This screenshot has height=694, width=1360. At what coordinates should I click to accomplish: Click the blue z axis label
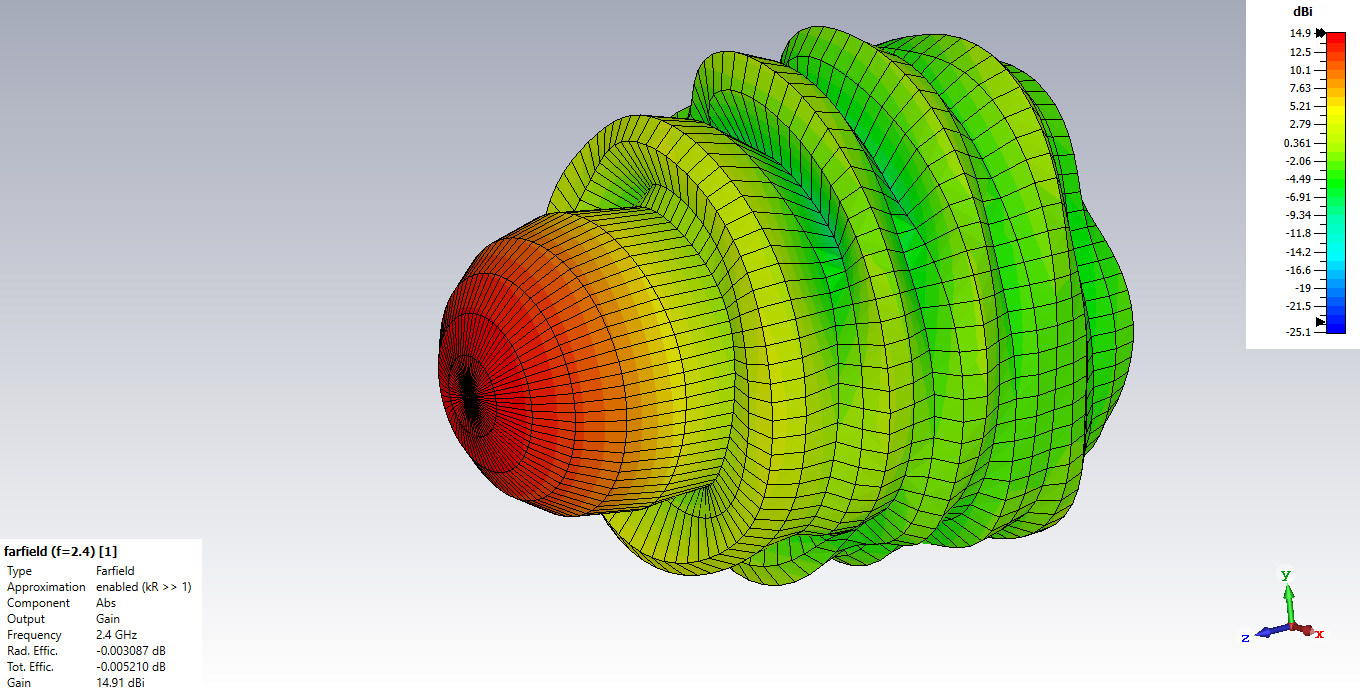(x=1245, y=638)
